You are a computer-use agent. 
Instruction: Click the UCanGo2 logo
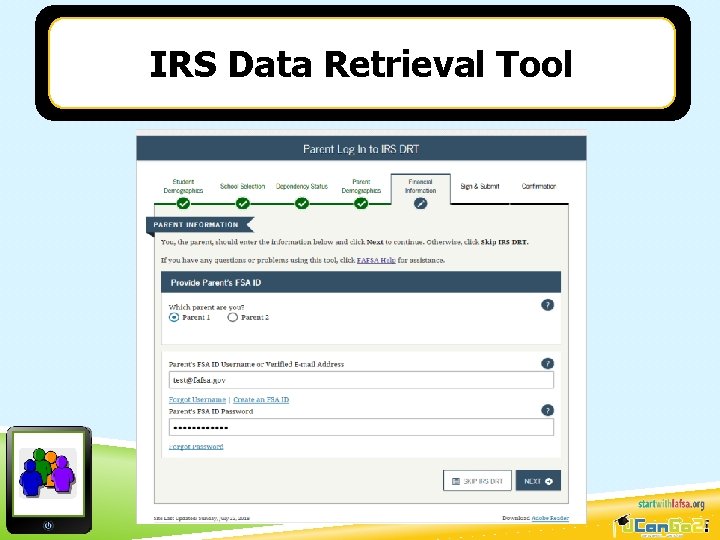tap(661, 527)
